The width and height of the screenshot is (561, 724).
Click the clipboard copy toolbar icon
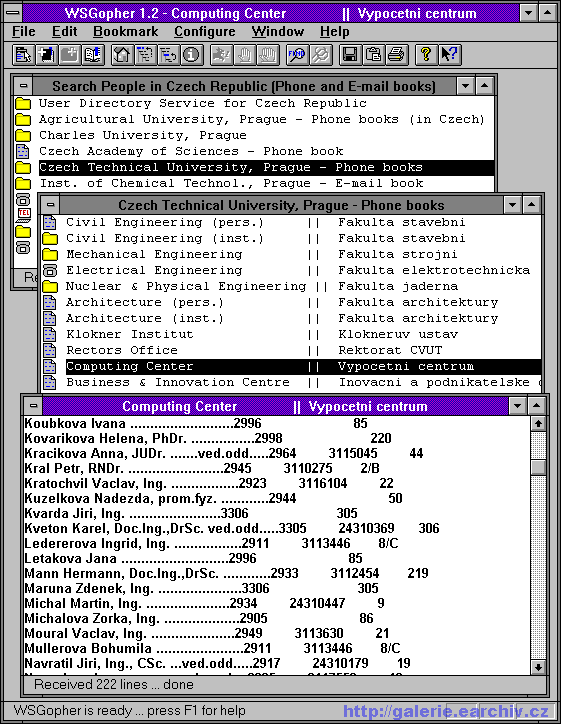(373, 55)
